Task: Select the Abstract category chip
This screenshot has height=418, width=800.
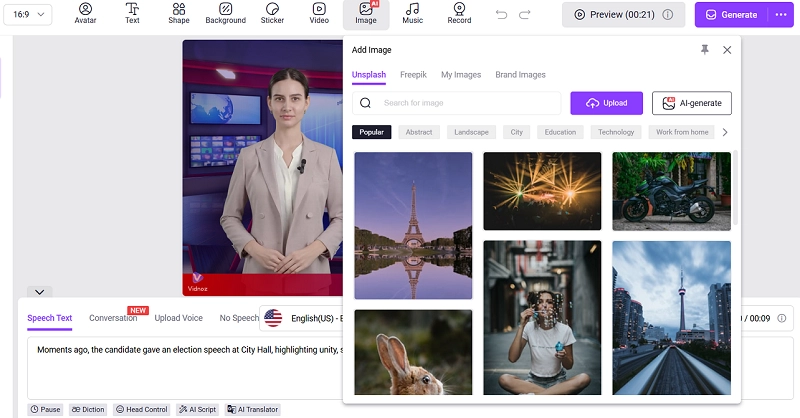Action: pos(419,132)
